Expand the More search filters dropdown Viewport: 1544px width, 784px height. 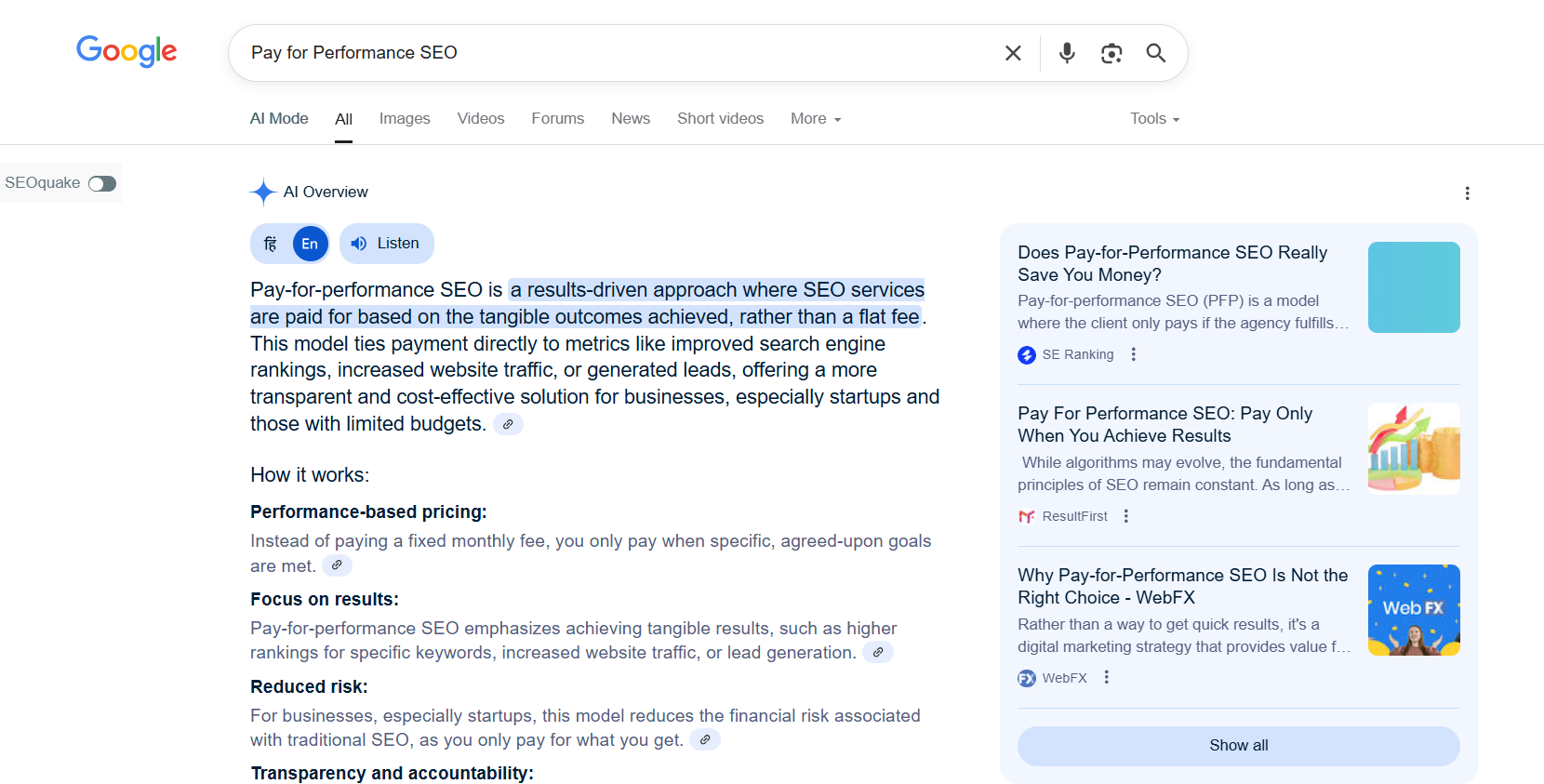point(815,119)
